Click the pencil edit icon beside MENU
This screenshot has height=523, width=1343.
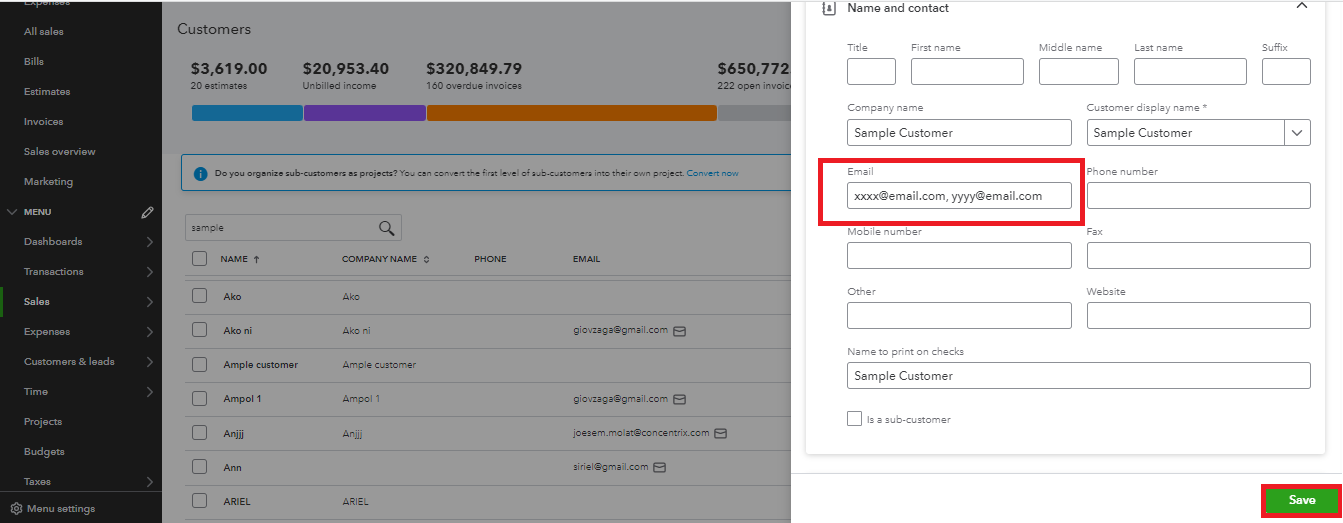coord(148,212)
